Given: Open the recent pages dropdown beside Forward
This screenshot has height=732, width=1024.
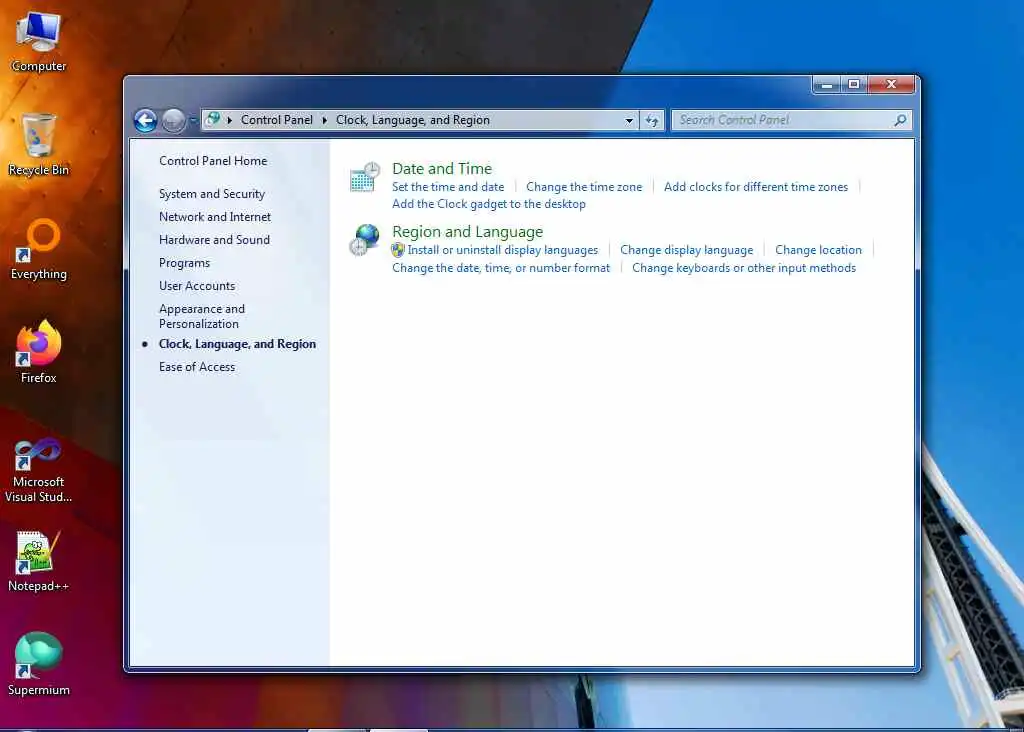Looking at the screenshot, I should [x=193, y=120].
